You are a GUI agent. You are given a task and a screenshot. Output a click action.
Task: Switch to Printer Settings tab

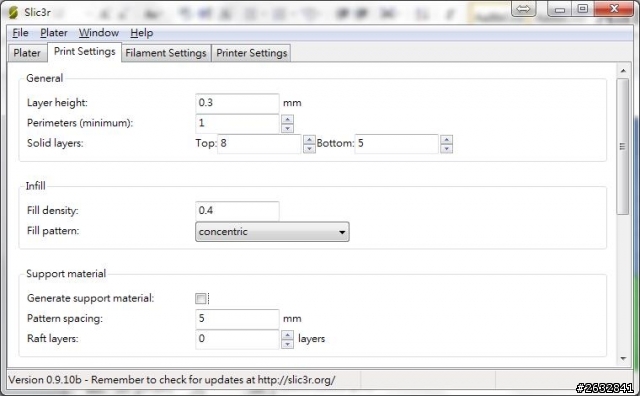(251, 53)
